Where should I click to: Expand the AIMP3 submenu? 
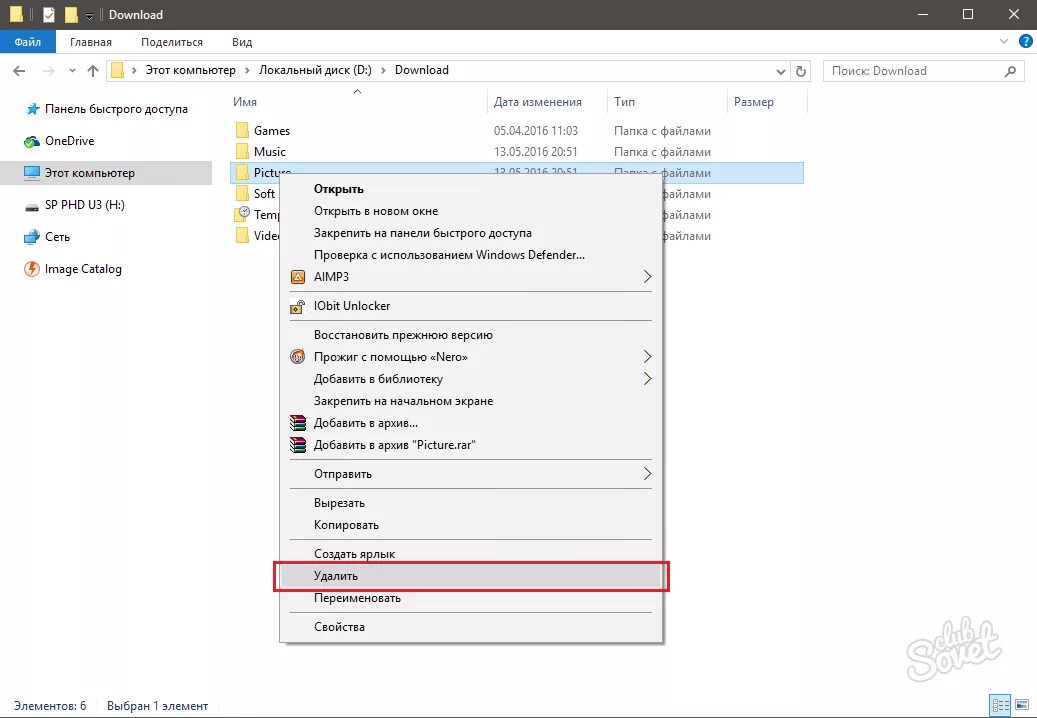tap(471, 276)
